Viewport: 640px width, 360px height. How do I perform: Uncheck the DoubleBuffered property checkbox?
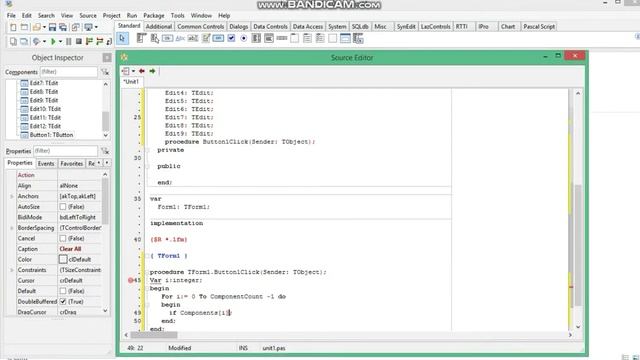pyautogui.click(x=63, y=302)
